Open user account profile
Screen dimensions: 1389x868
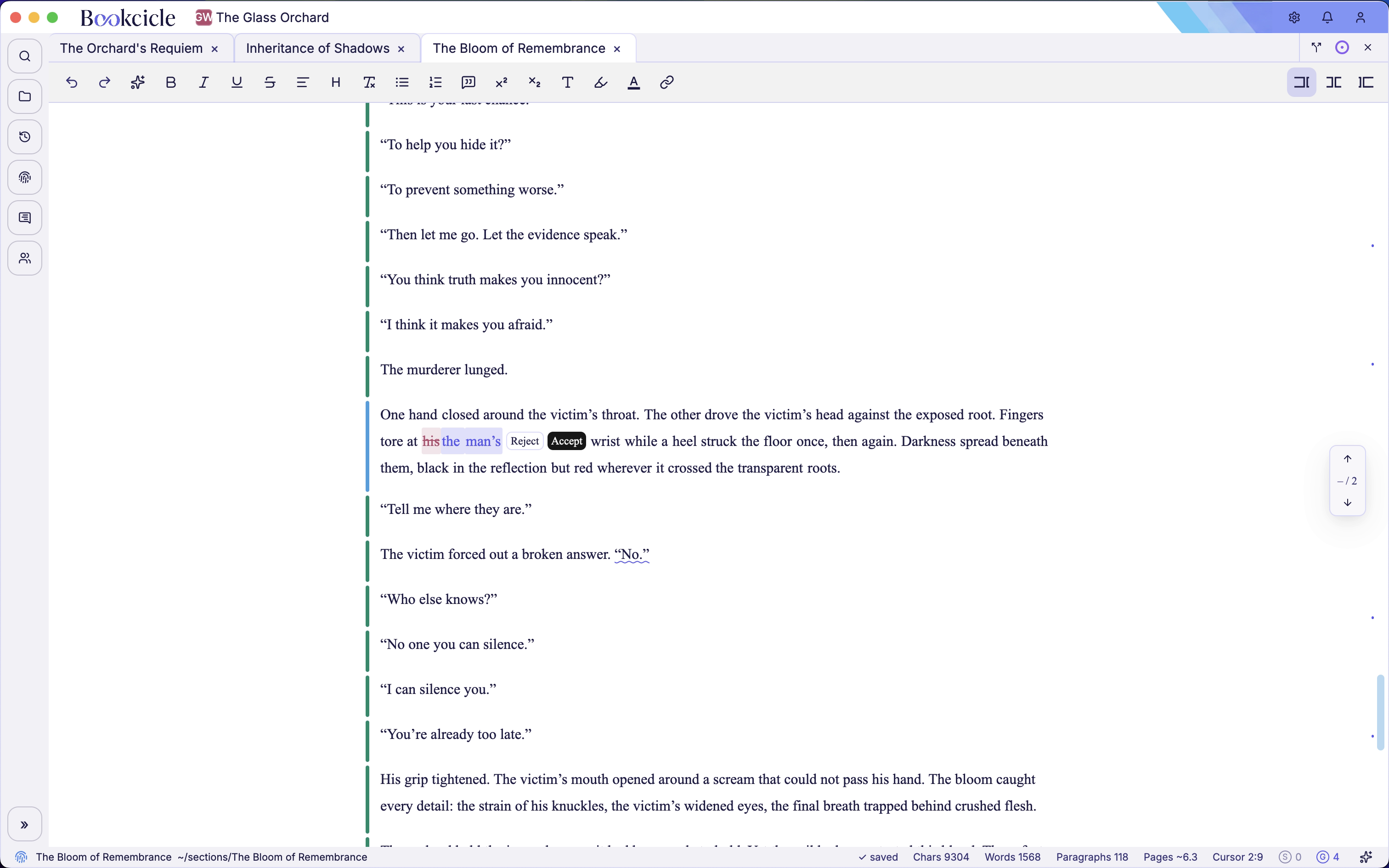pyautogui.click(x=1361, y=18)
